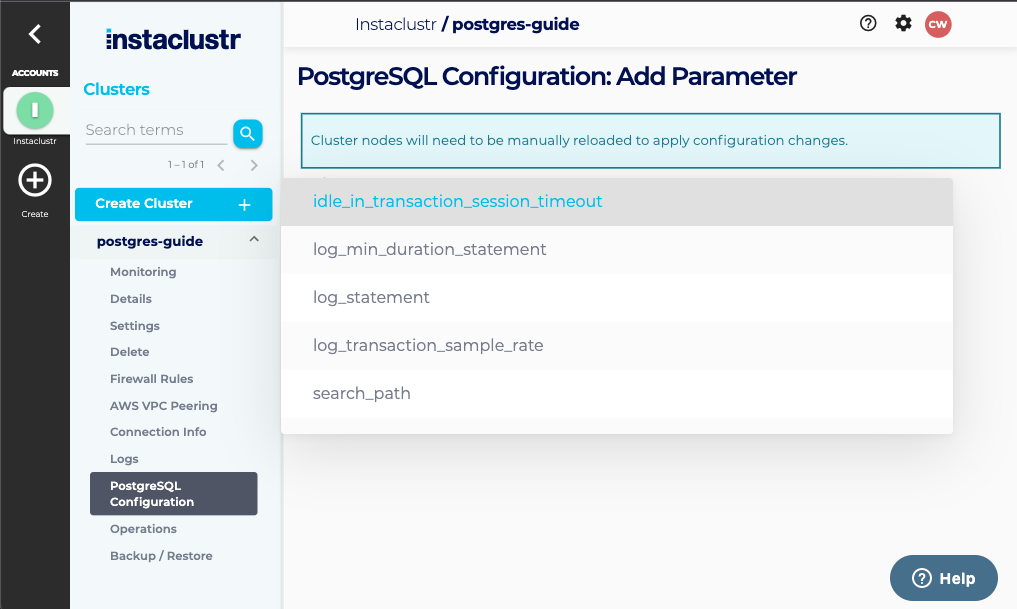The height and width of the screenshot is (609, 1017).
Task: Click the Create account plus icon
Action: pyautogui.click(x=35, y=181)
